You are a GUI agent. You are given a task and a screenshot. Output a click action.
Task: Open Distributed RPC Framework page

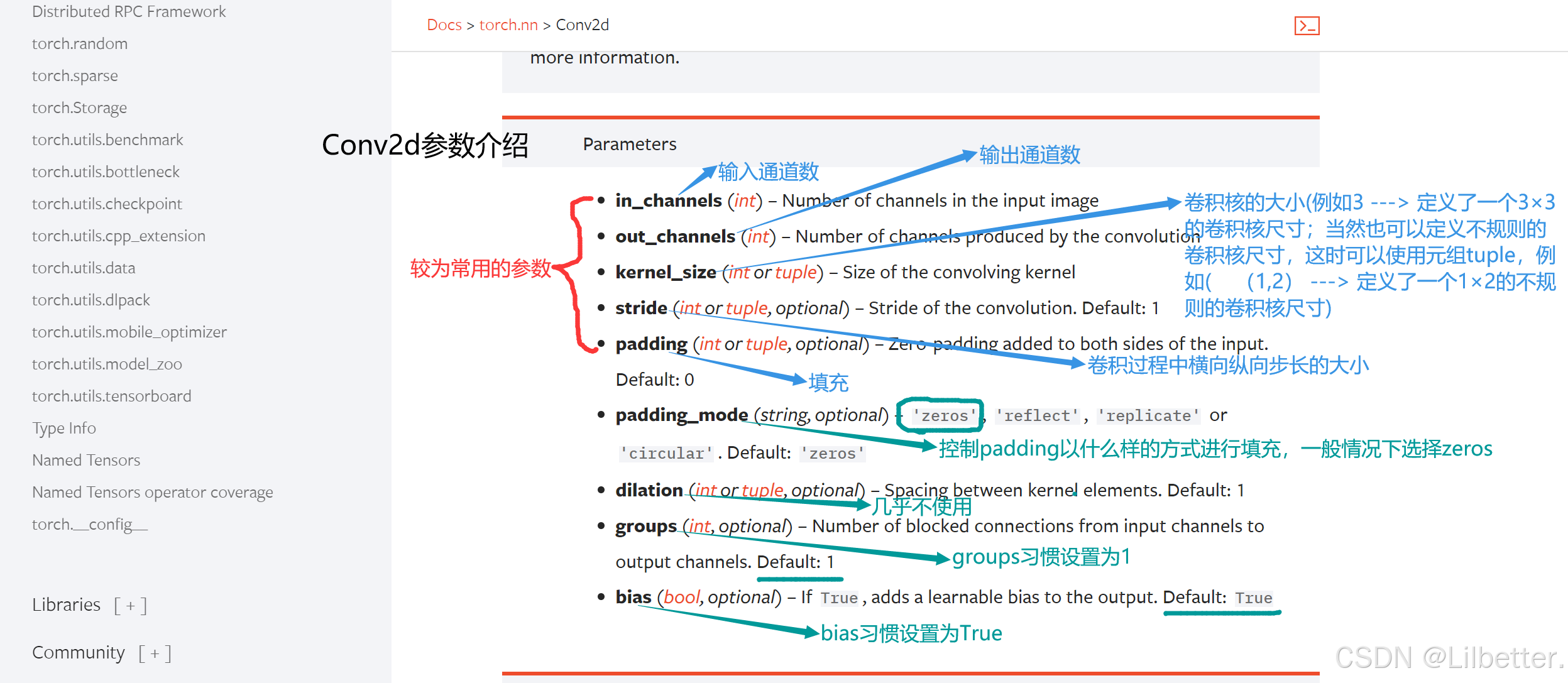[128, 11]
